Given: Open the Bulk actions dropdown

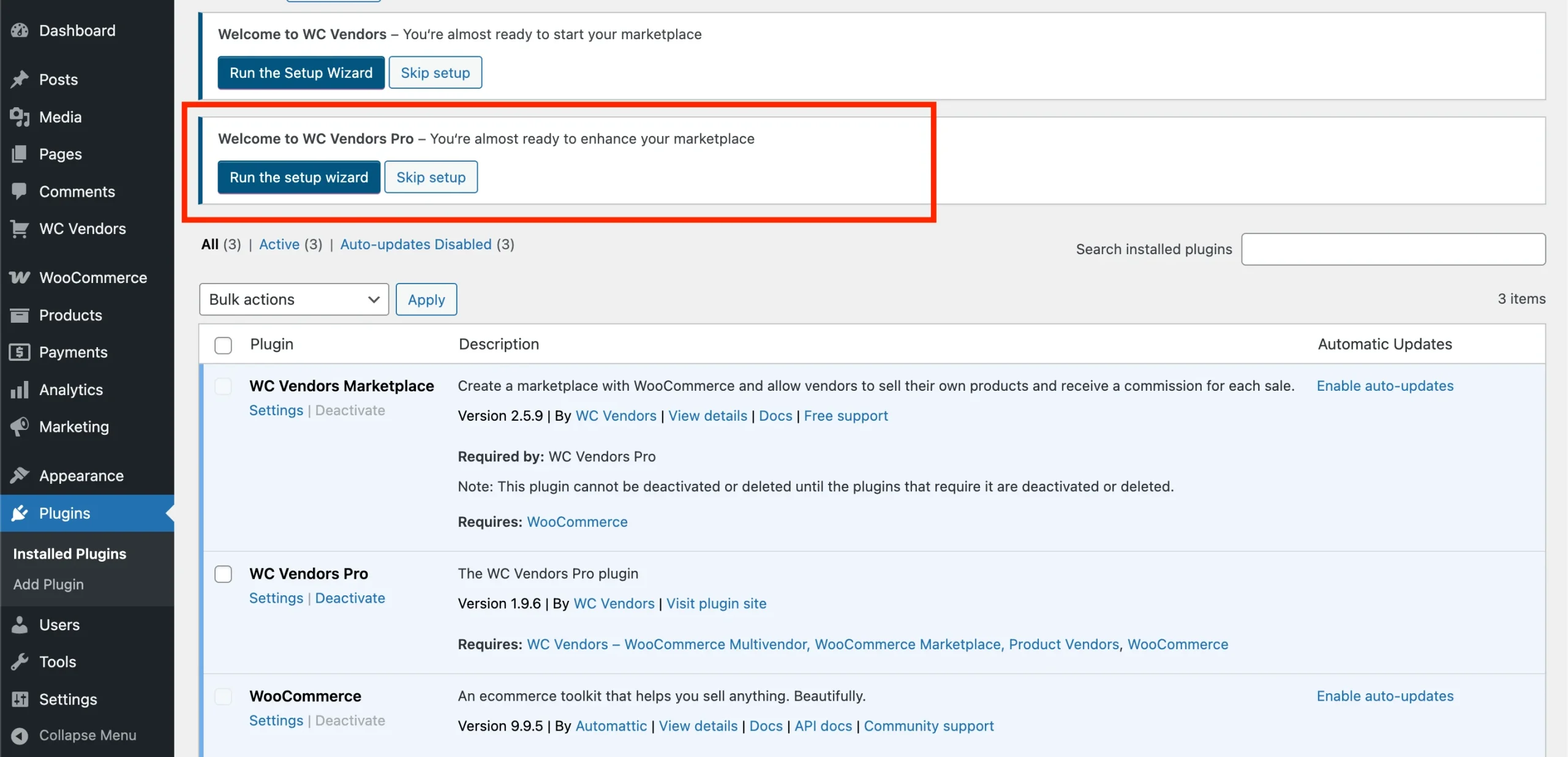Looking at the screenshot, I should (294, 299).
